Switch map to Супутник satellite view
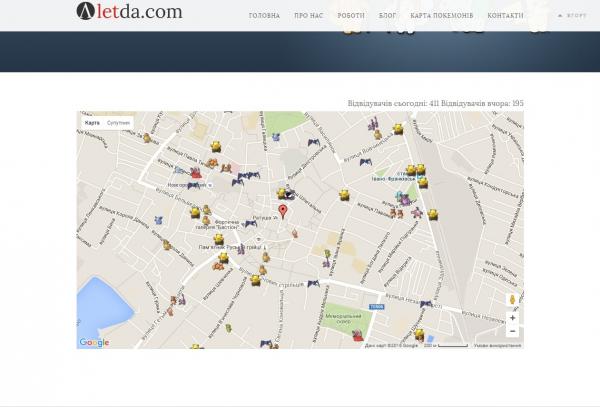This screenshot has width=600, height=407. [x=119, y=122]
